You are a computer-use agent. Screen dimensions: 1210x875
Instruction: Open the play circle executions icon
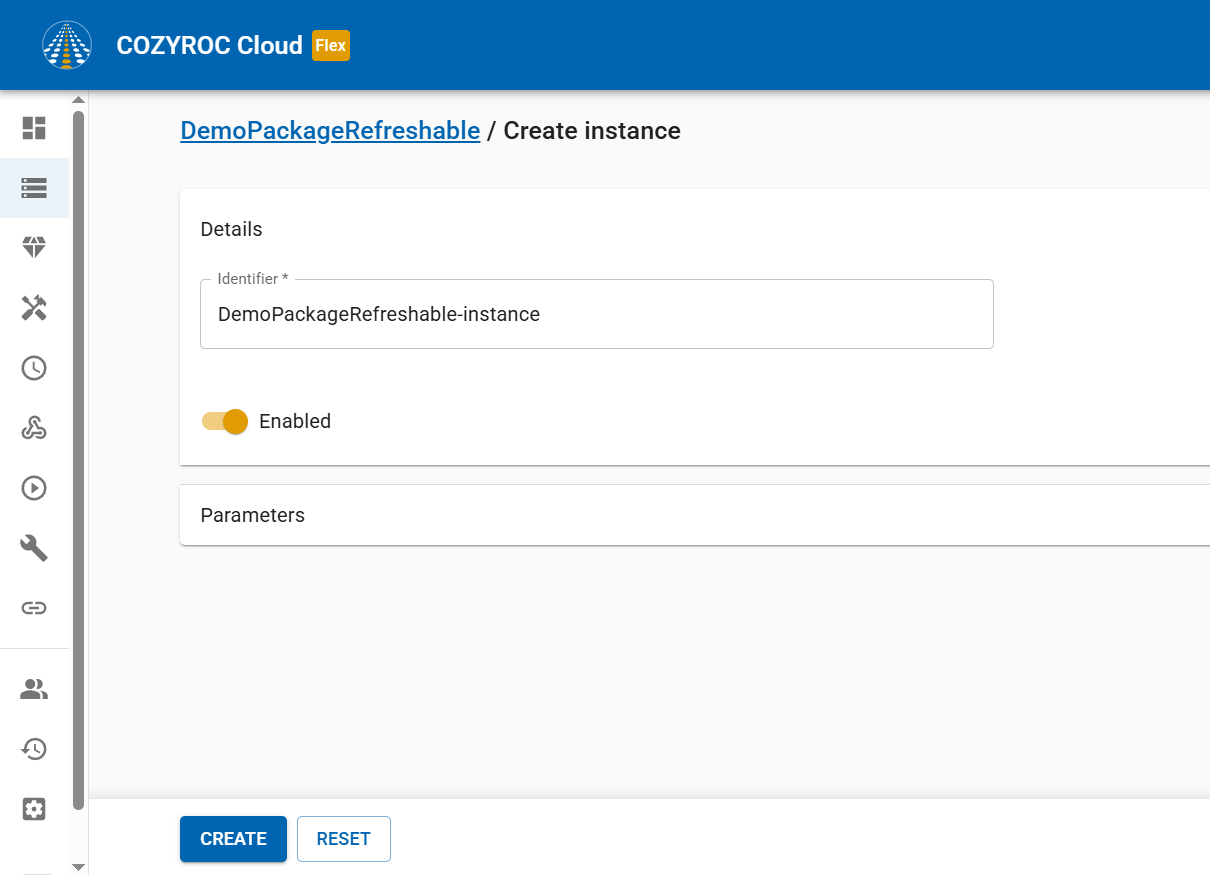pyautogui.click(x=34, y=488)
